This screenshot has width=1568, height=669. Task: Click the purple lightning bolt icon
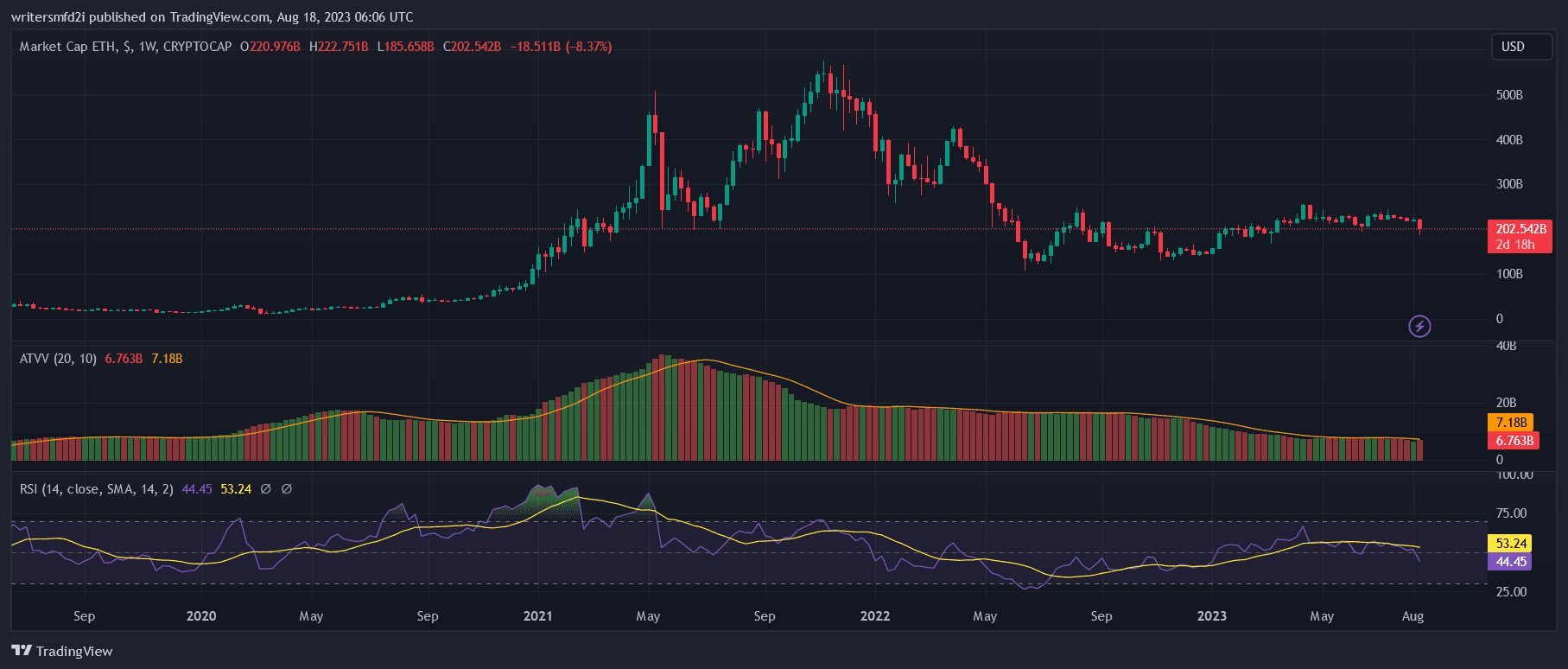point(1419,326)
